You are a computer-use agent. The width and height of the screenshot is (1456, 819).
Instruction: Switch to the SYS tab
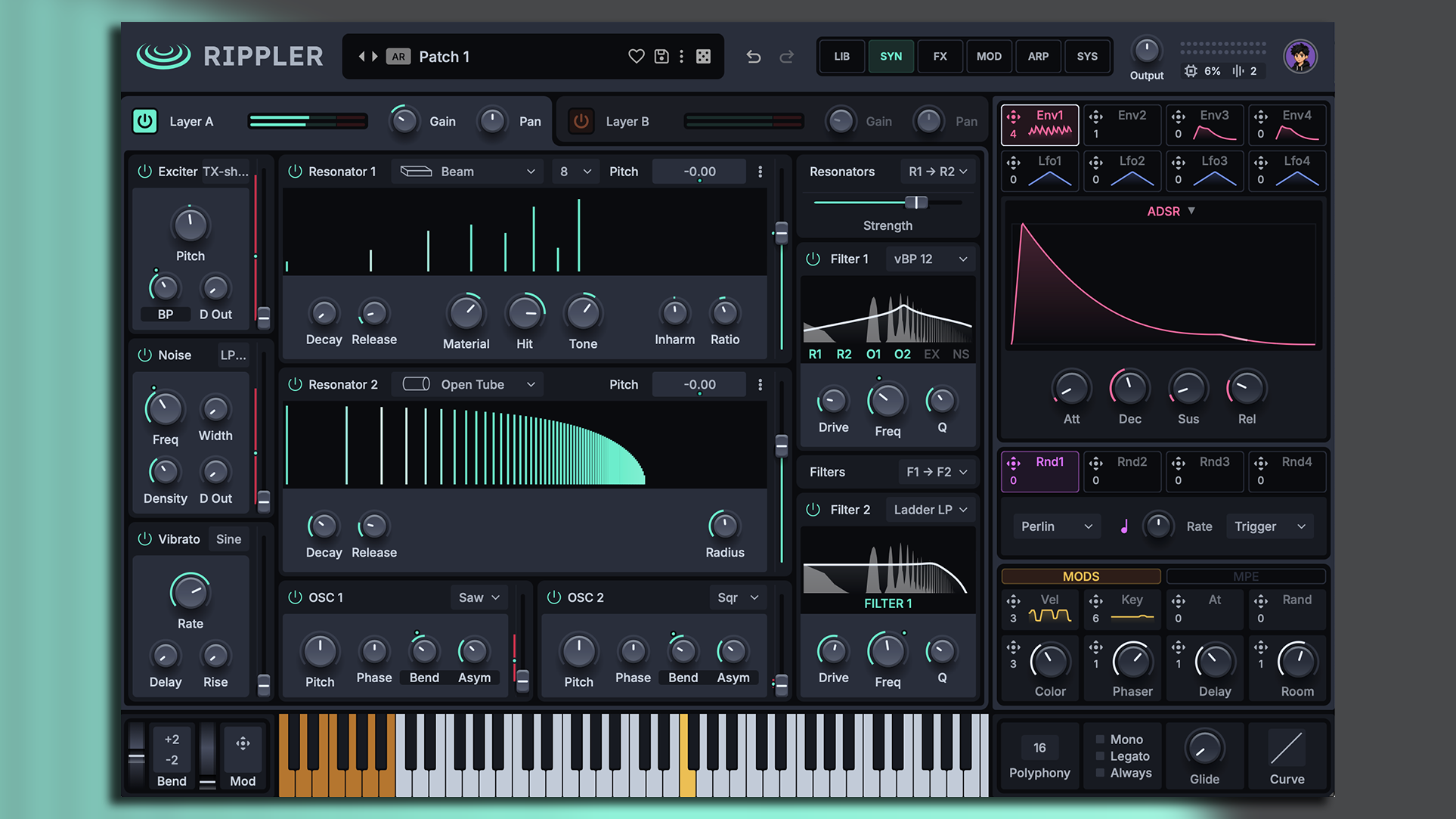(1087, 56)
